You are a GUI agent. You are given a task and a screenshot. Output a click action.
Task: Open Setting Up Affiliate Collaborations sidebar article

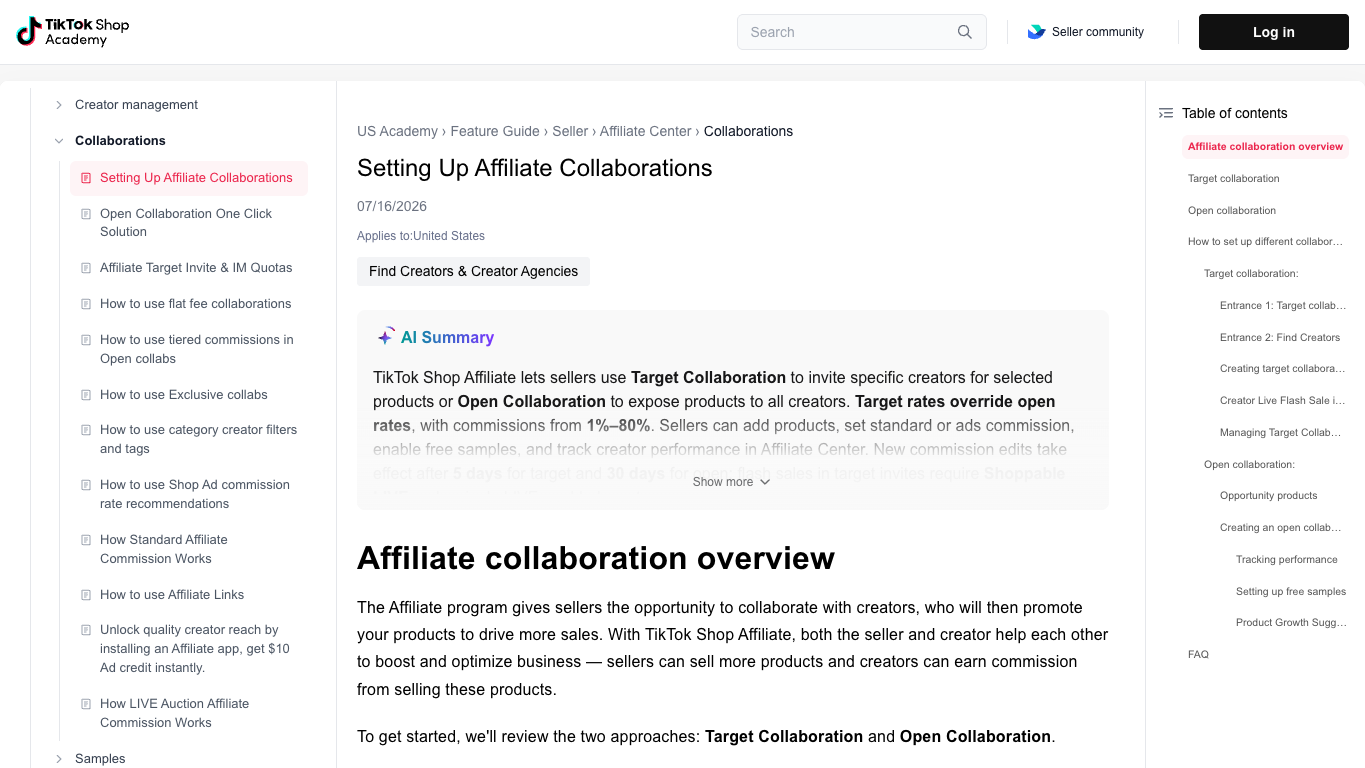point(189,178)
